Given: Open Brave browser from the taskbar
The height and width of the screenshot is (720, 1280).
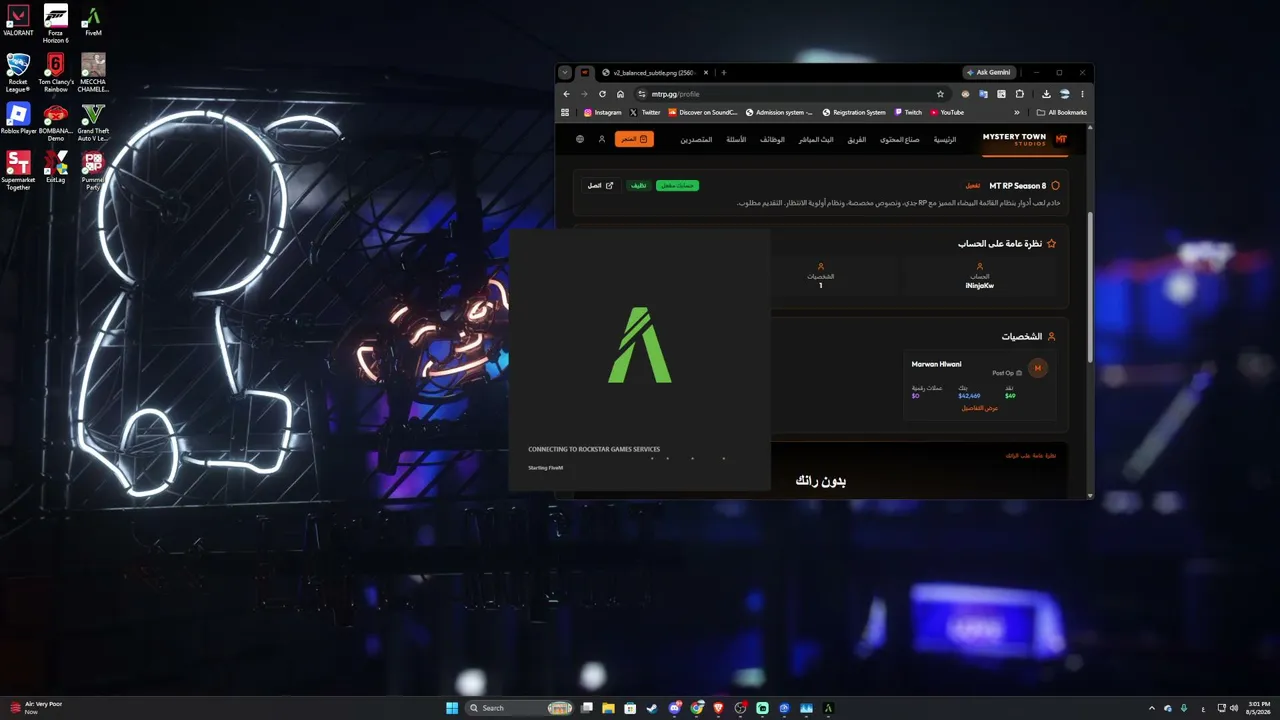Looking at the screenshot, I should coord(718,708).
